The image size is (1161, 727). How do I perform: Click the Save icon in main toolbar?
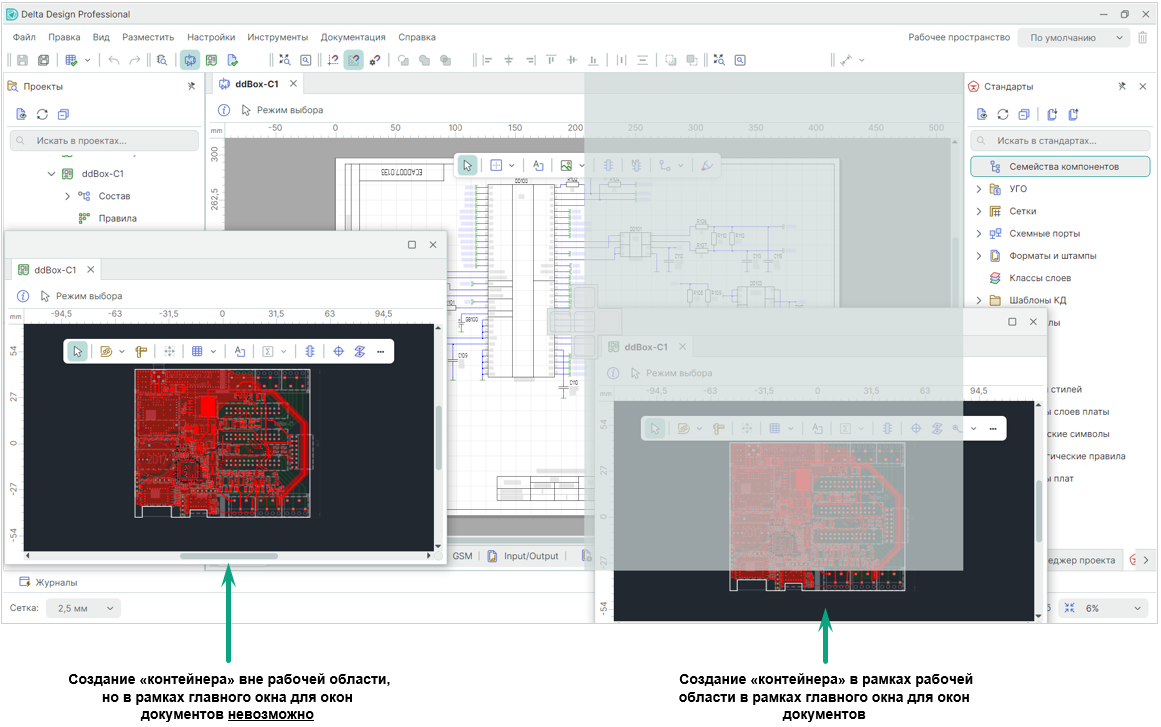coord(22,60)
